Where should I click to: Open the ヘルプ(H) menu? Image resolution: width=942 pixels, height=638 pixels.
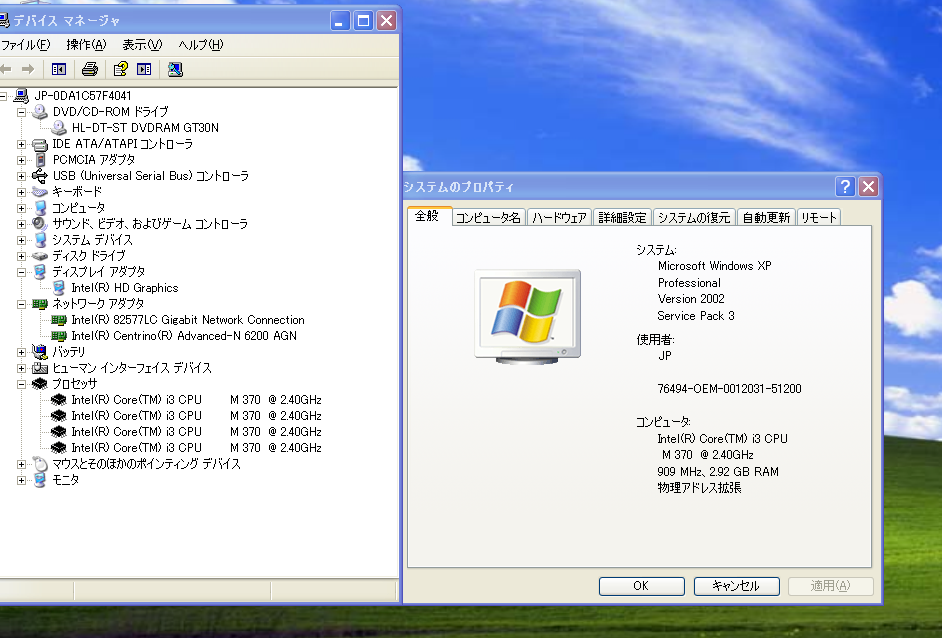pos(201,45)
